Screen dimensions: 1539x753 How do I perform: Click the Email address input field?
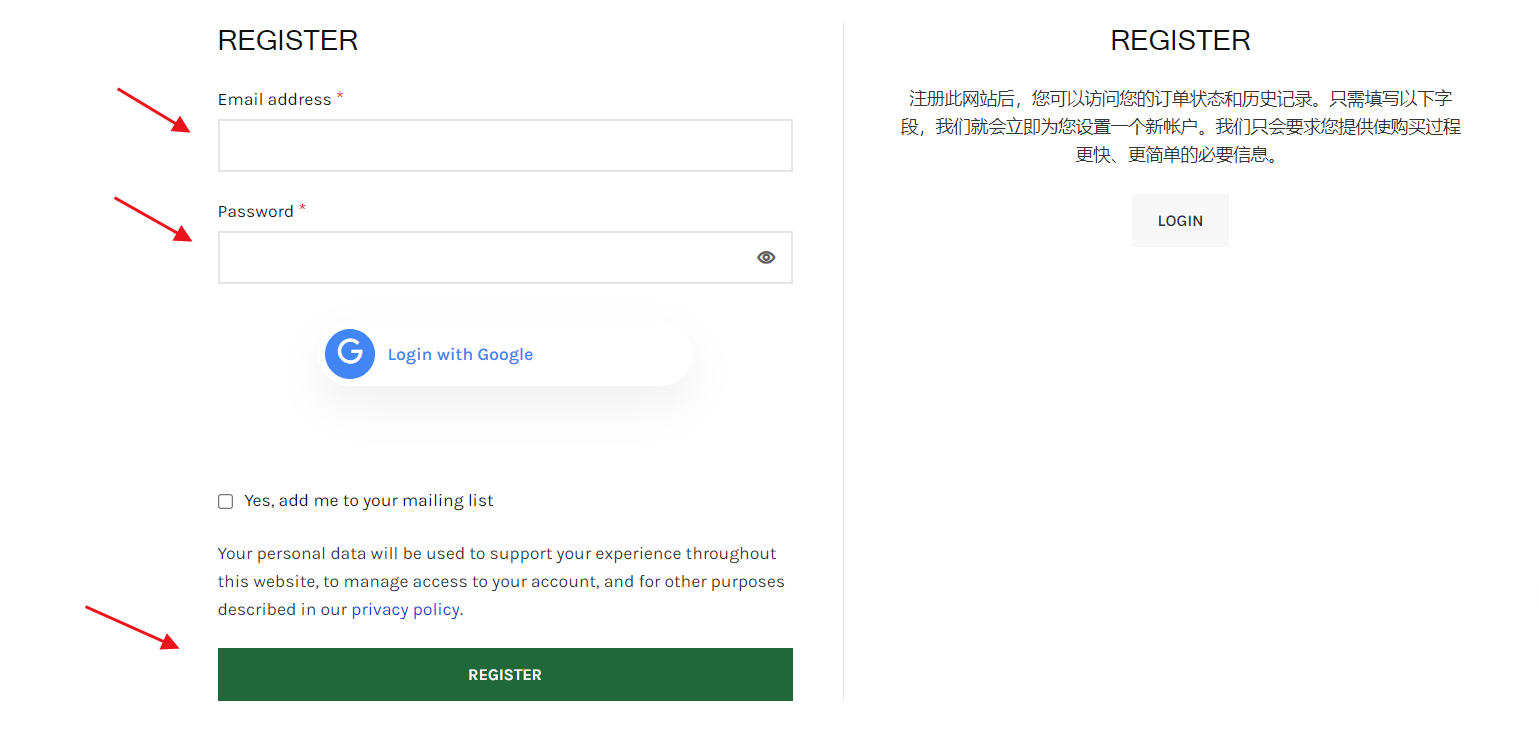pos(505,146)
